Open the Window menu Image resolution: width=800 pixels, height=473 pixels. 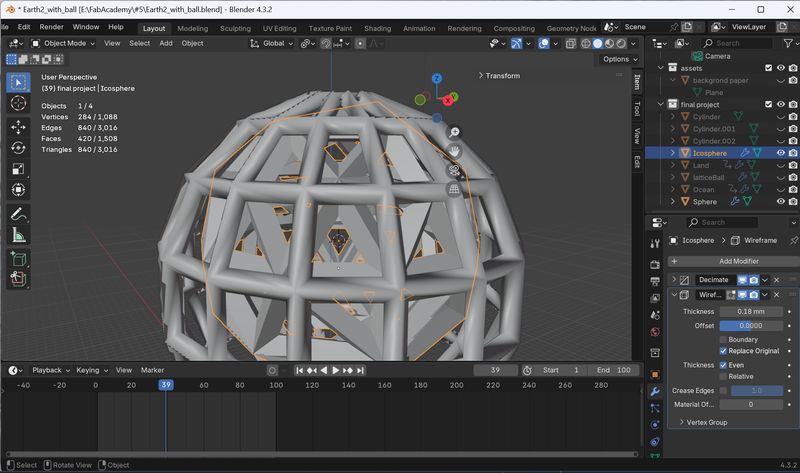86,27
